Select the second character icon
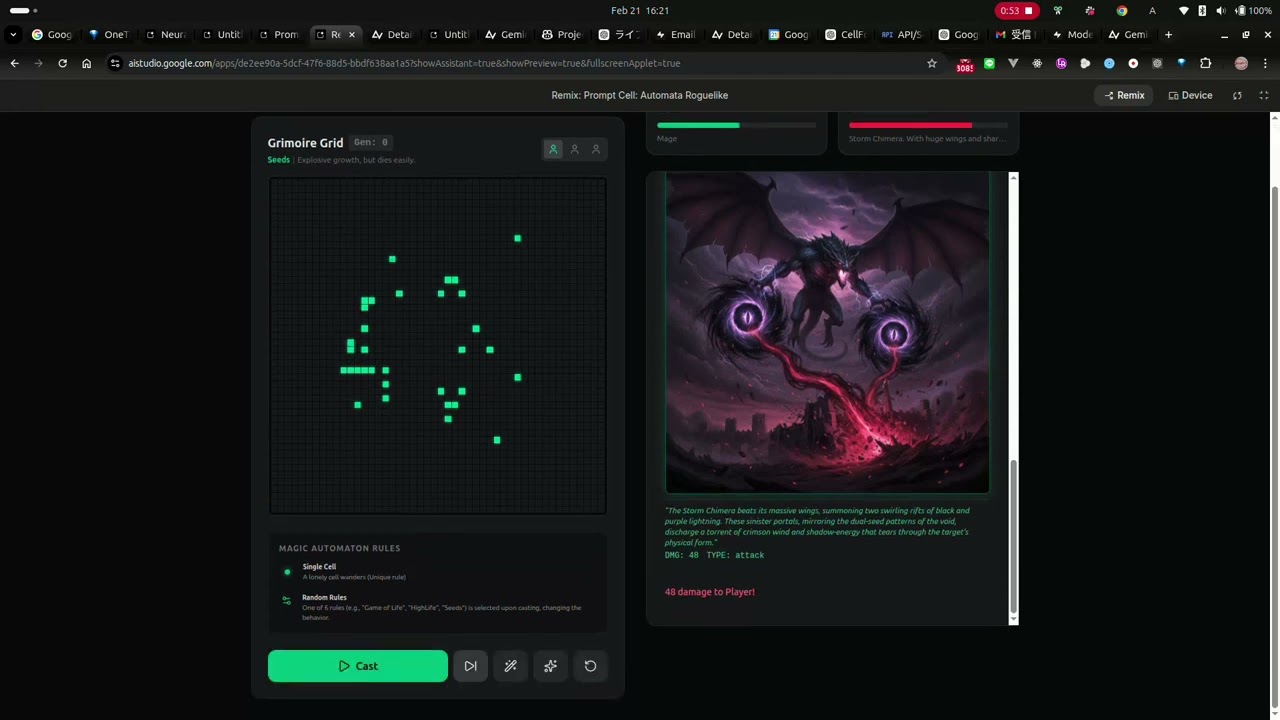1280x720 pixels. 574,150
